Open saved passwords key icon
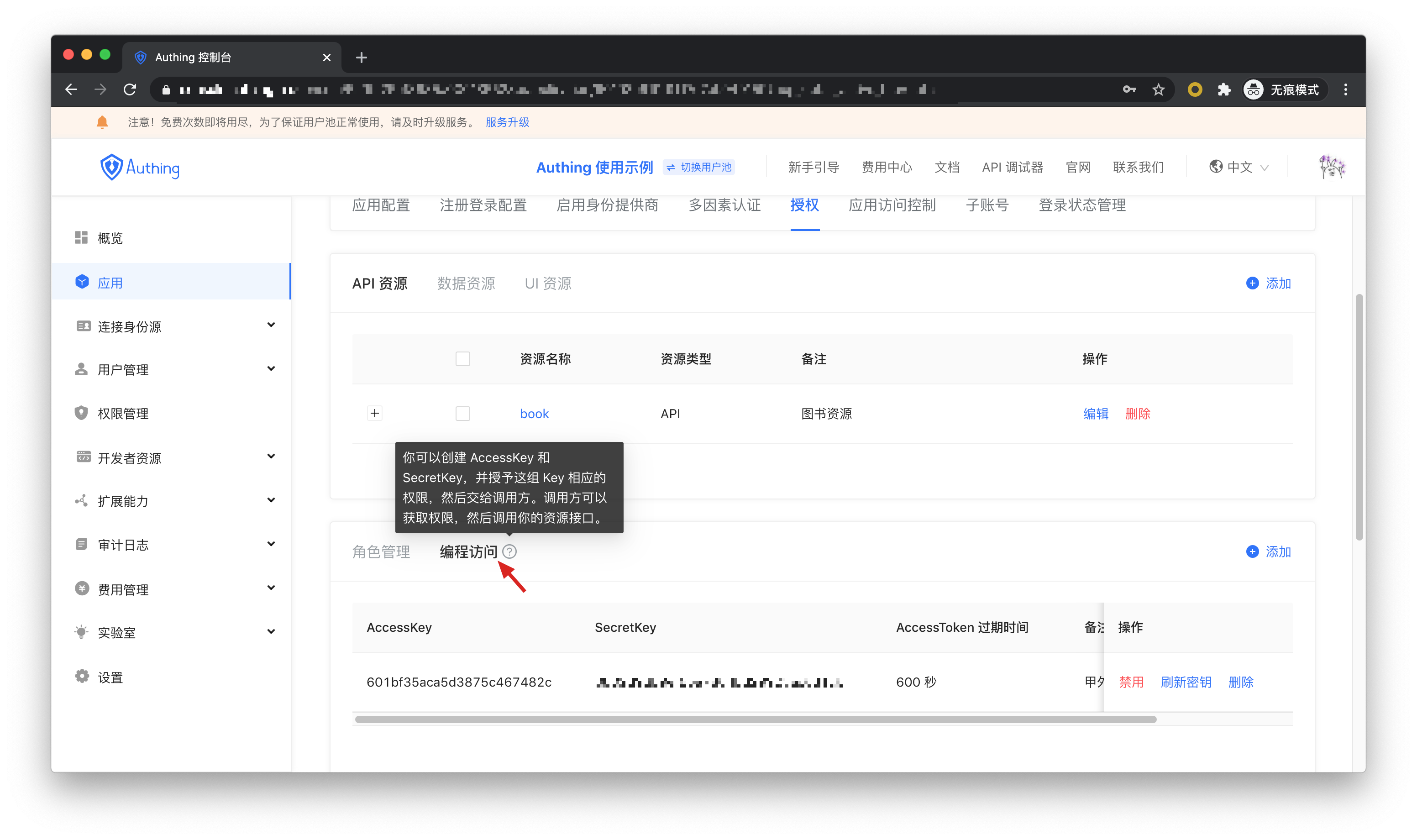Screen dimensions: 1417x840 pos(1129,89)
